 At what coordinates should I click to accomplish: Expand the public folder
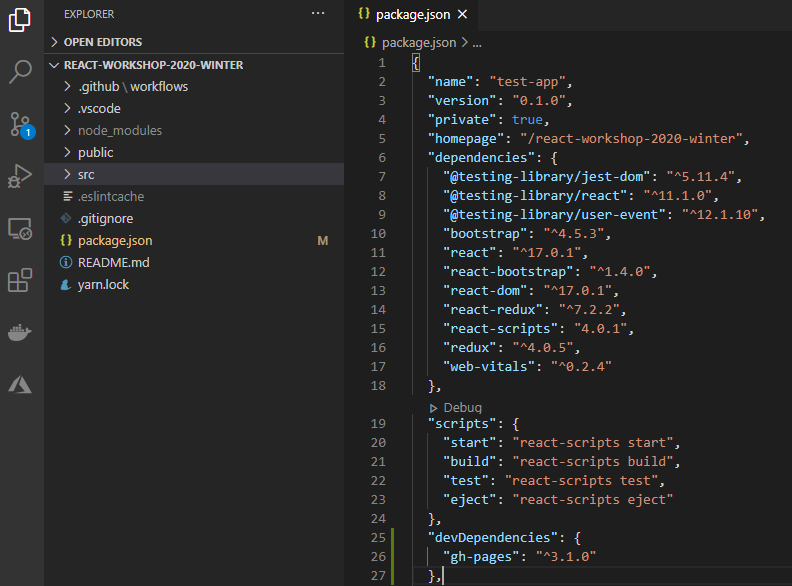[194, 153]
